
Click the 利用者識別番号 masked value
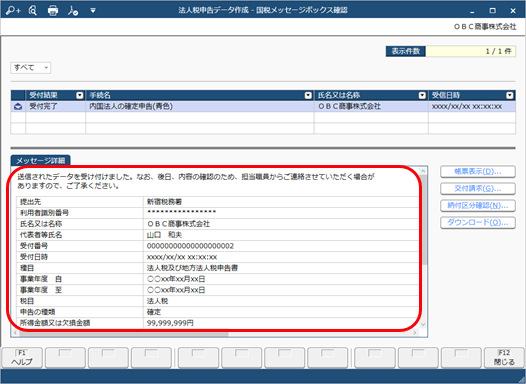coord(181,212)
